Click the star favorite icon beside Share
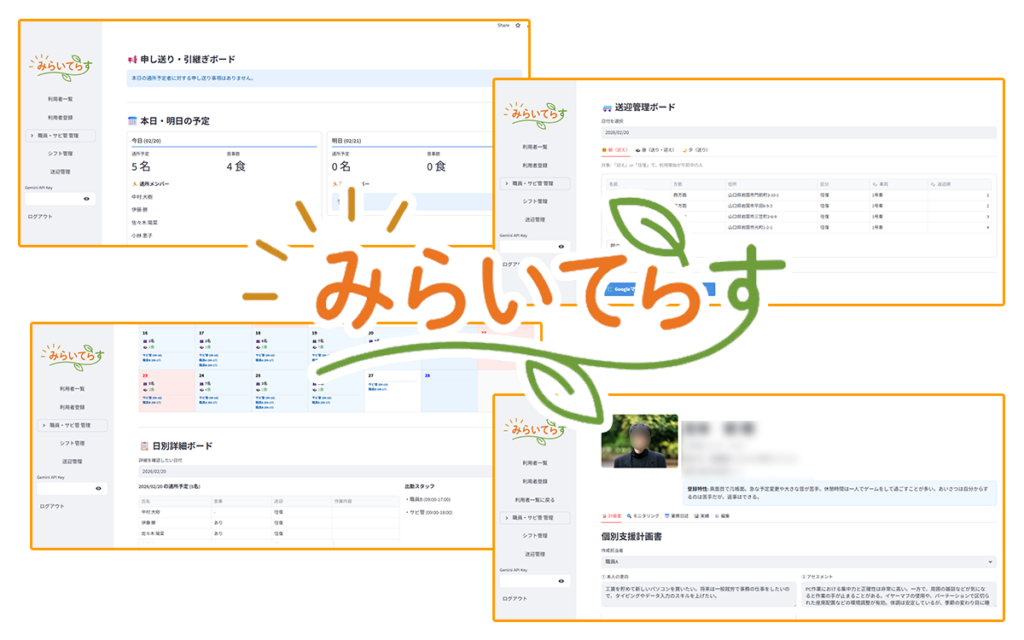1024x640 pixels. coord(517,25)
